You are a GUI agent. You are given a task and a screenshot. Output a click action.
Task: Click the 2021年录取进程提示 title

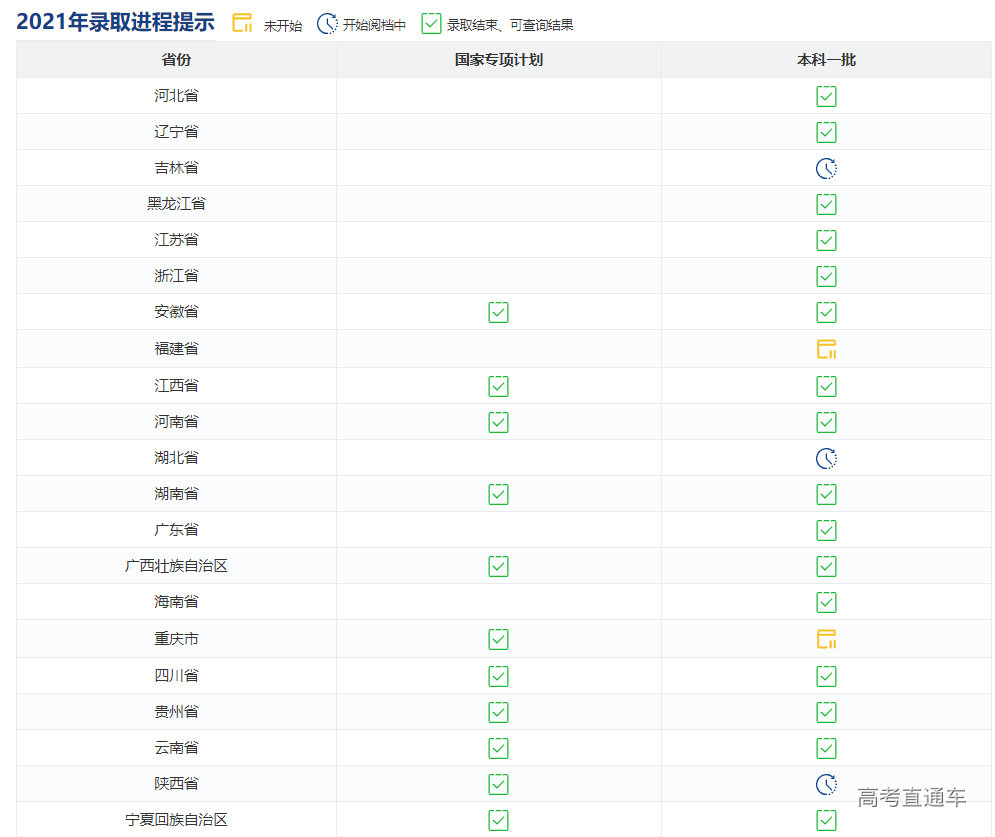click(x=115, y=23)
